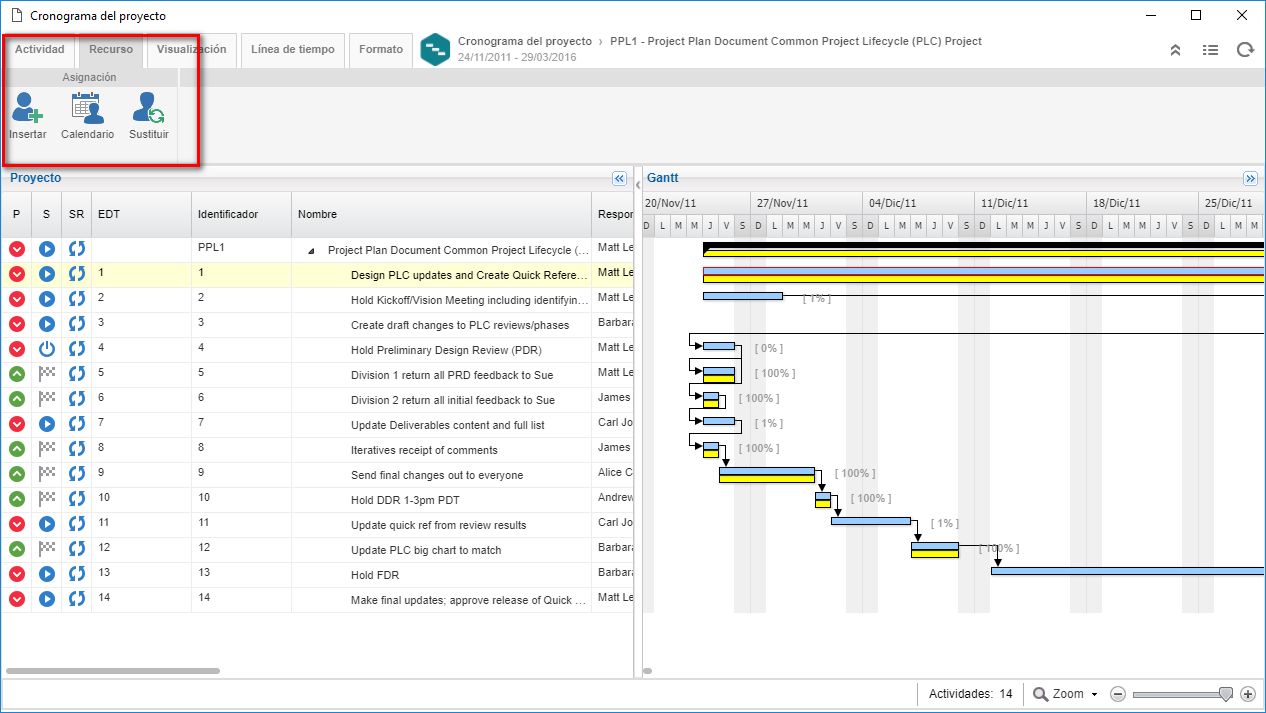Click the double-chevron ribbon collapse icon
Image resolution: width=1266 pixels, height=713 pixels.
[1176, 50]
